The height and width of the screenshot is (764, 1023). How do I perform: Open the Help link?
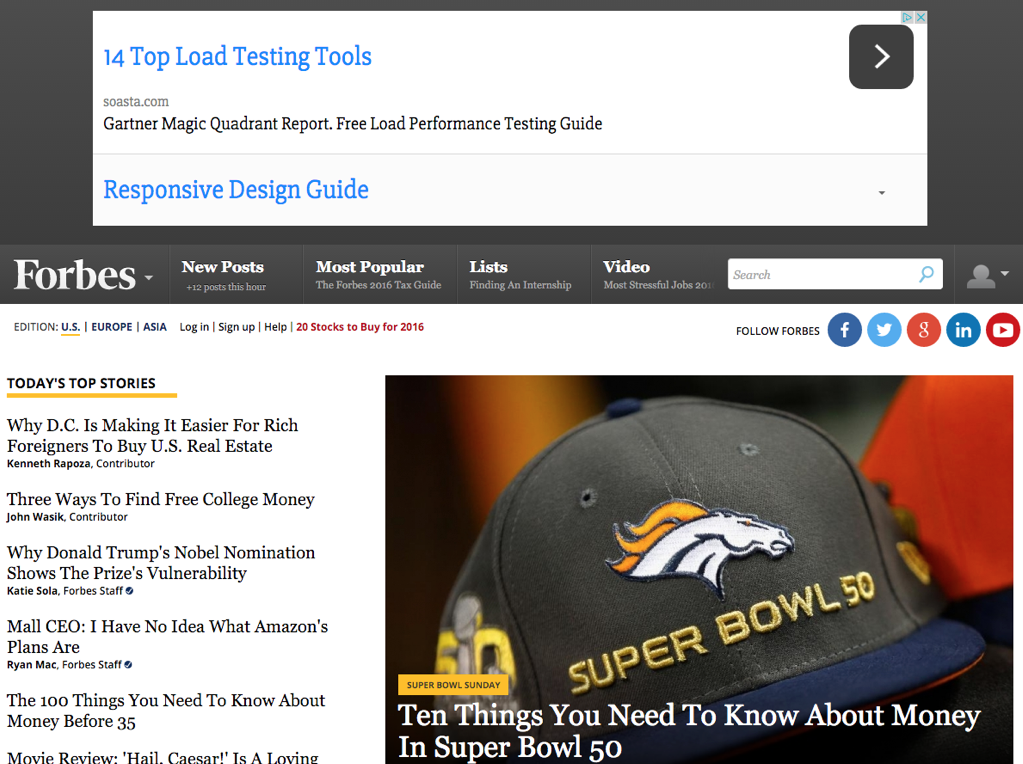tap(275, 327)
